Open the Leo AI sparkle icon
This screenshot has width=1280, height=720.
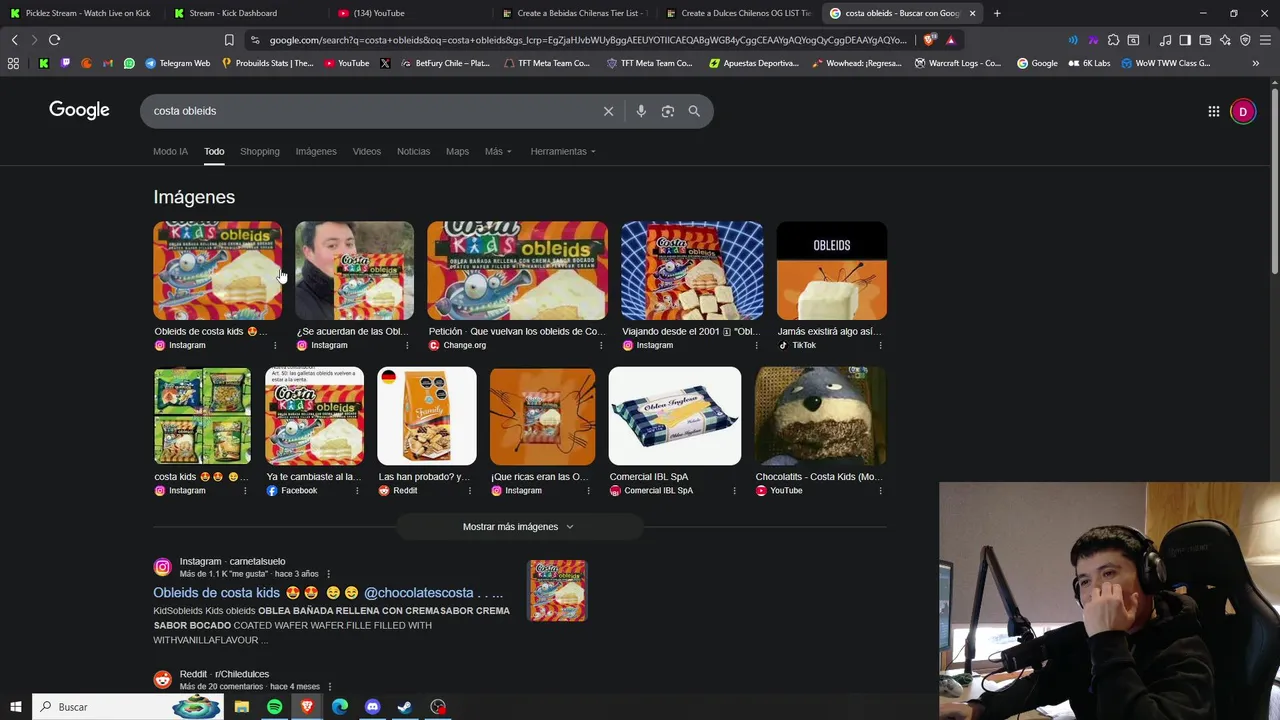tap(1225, 40)
